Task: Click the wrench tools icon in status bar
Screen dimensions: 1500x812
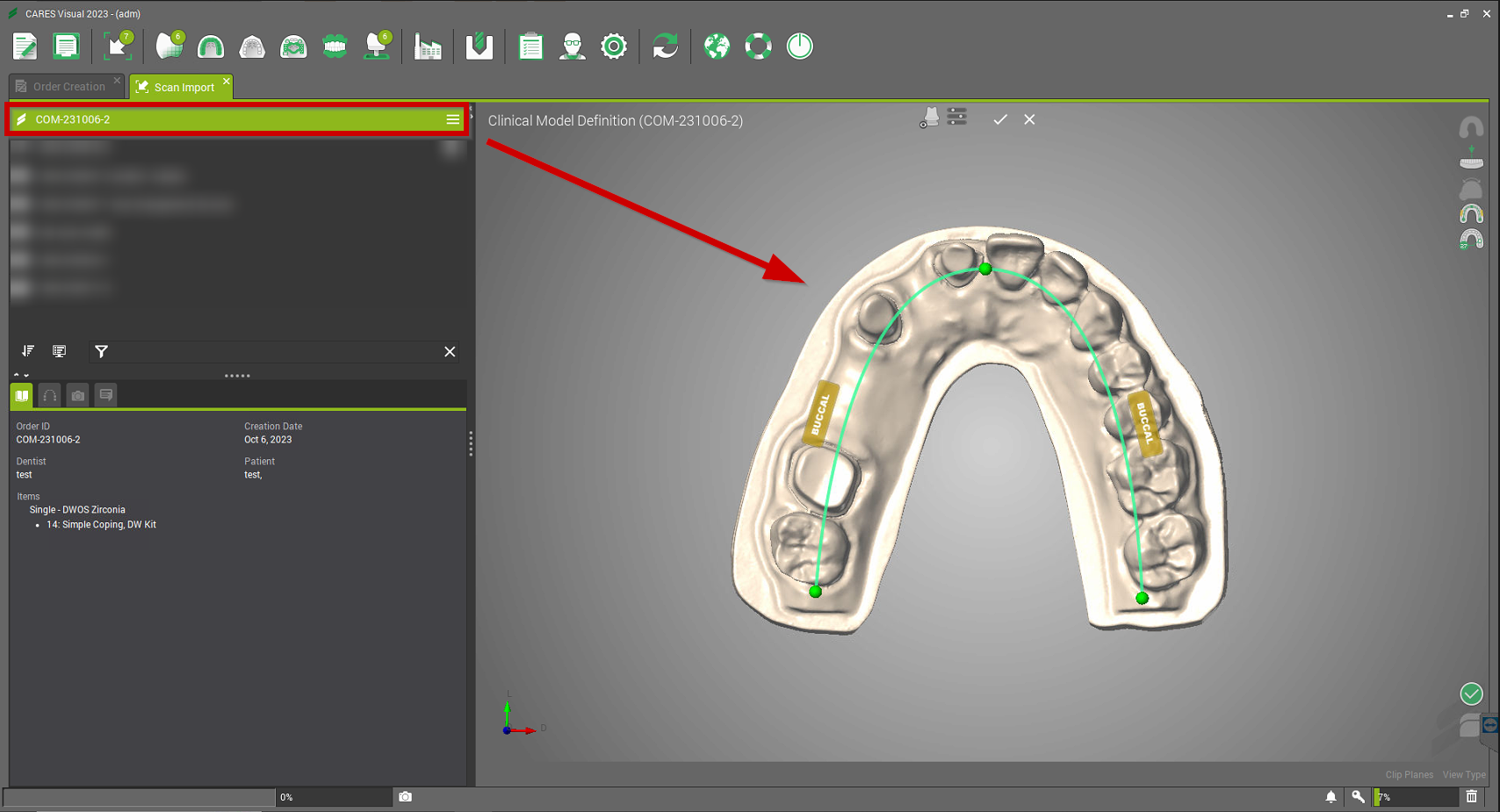Action: [x=1359, y=797]
